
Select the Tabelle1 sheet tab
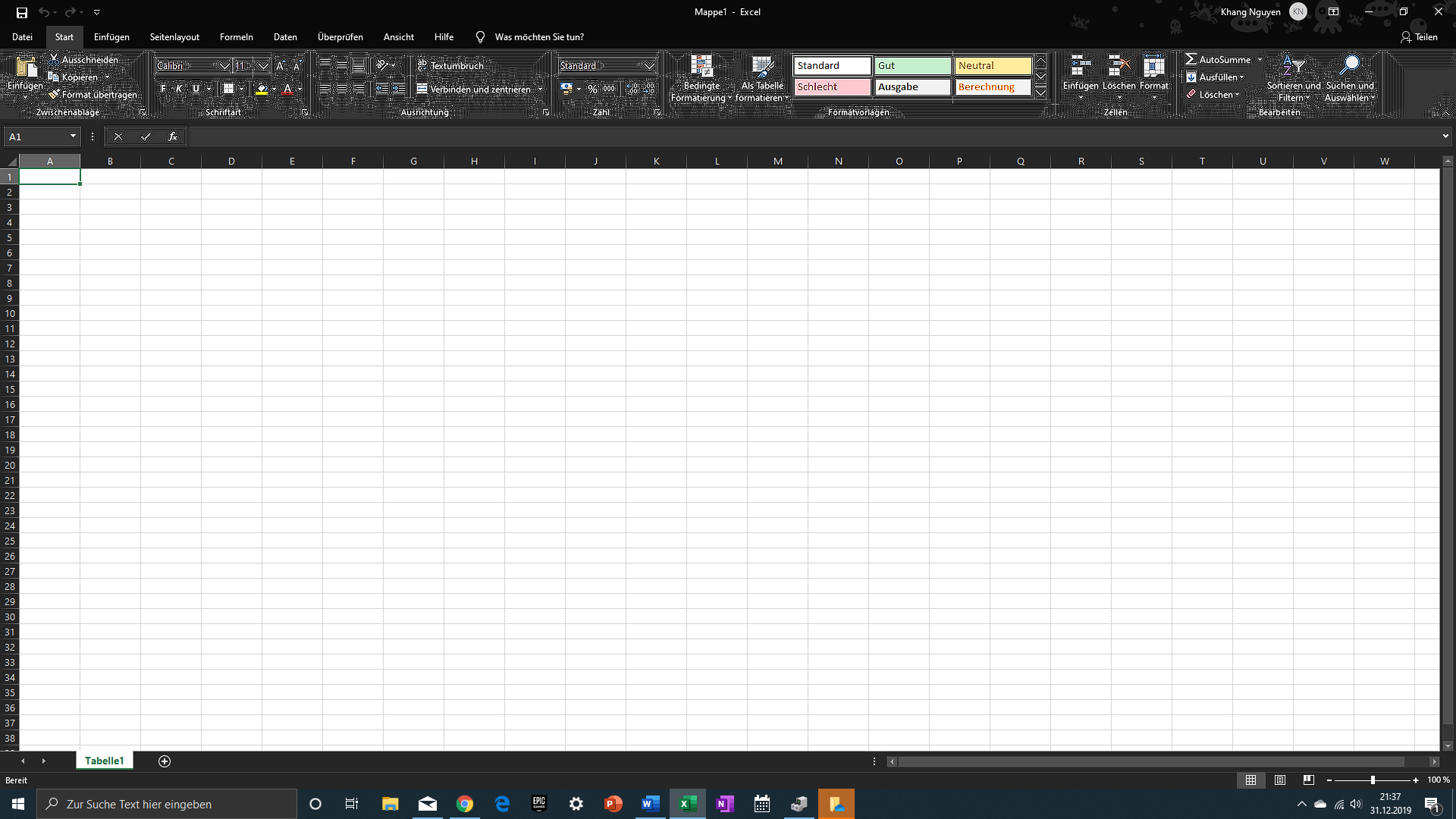pyautogui.click(x=105, y=761)
